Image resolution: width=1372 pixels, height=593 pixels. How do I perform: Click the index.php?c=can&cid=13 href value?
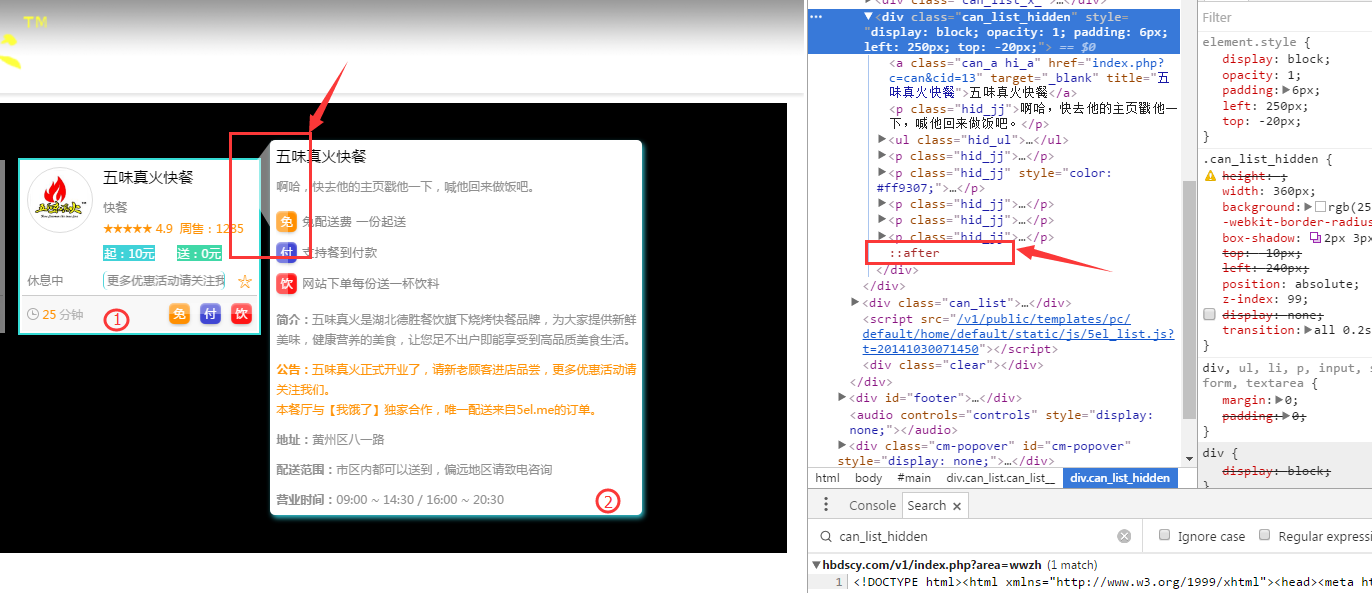(x=1029, y=71)
